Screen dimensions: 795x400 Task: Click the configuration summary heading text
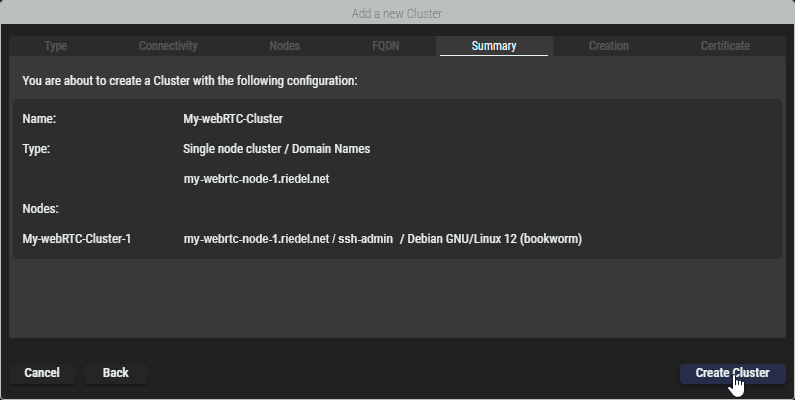[x=190, y=81]
